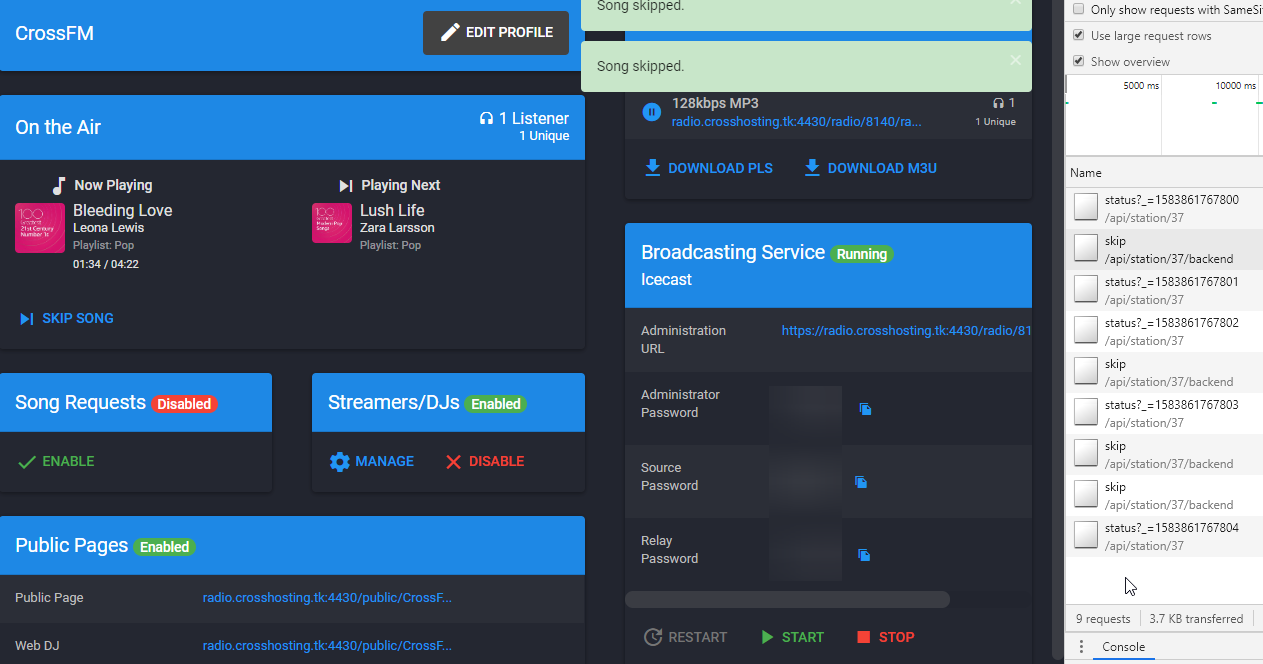
Task: Click the Song Requests Disabled badge
Action: point(184,404)
